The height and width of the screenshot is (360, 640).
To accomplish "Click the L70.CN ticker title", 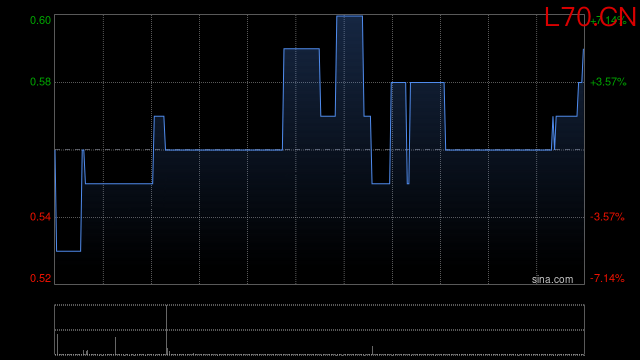I will pos(590,17).
